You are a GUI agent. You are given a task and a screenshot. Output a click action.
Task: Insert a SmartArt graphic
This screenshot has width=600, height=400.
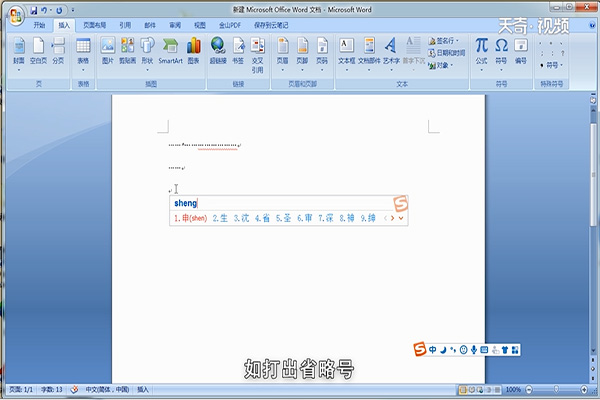170,51
